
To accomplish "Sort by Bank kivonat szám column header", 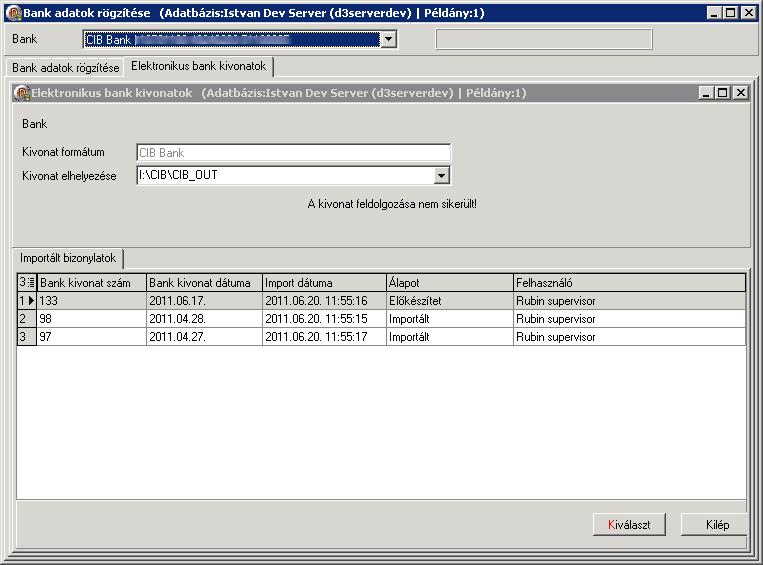I will coord(91,283).
